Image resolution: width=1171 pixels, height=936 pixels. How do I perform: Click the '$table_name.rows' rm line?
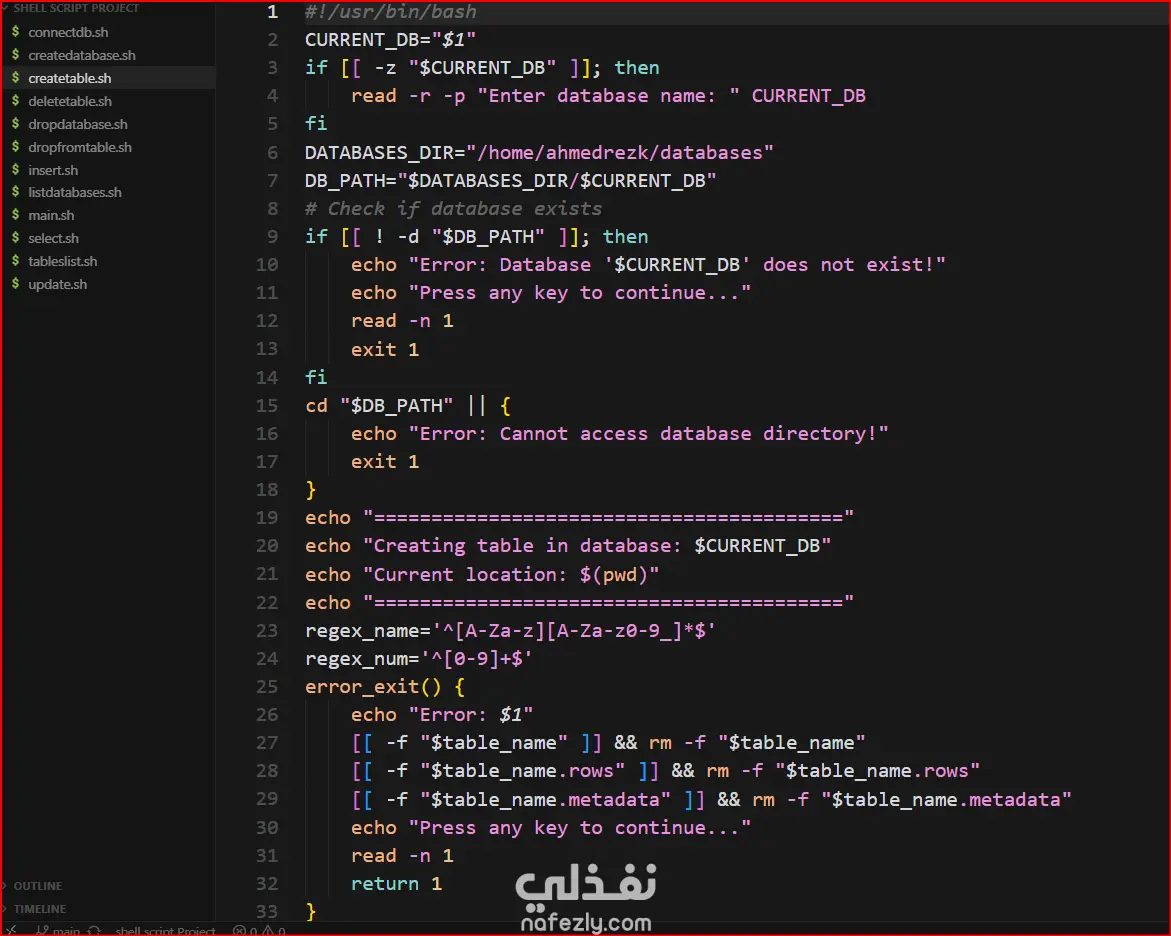coord(665,771)
